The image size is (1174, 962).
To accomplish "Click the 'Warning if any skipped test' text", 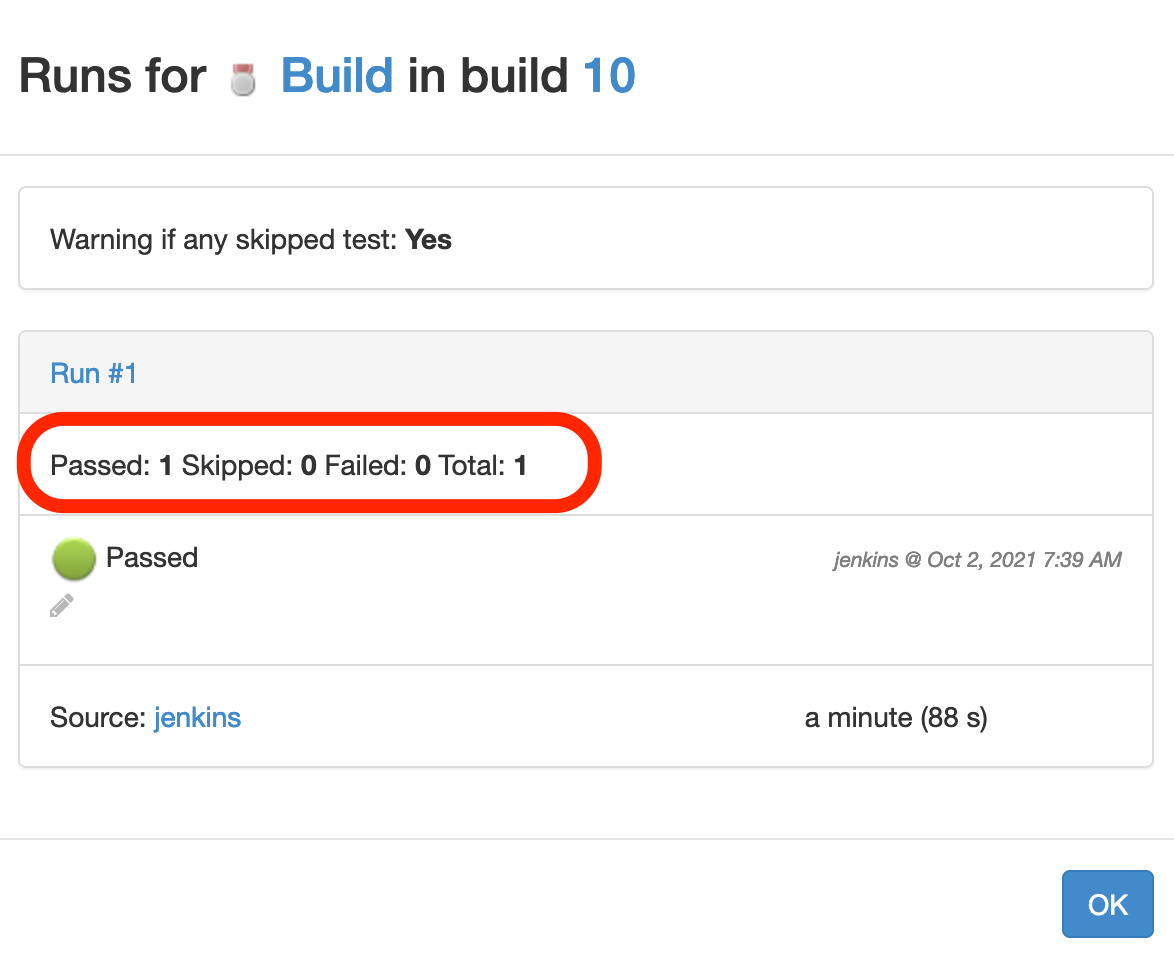I will pos(224,240).
